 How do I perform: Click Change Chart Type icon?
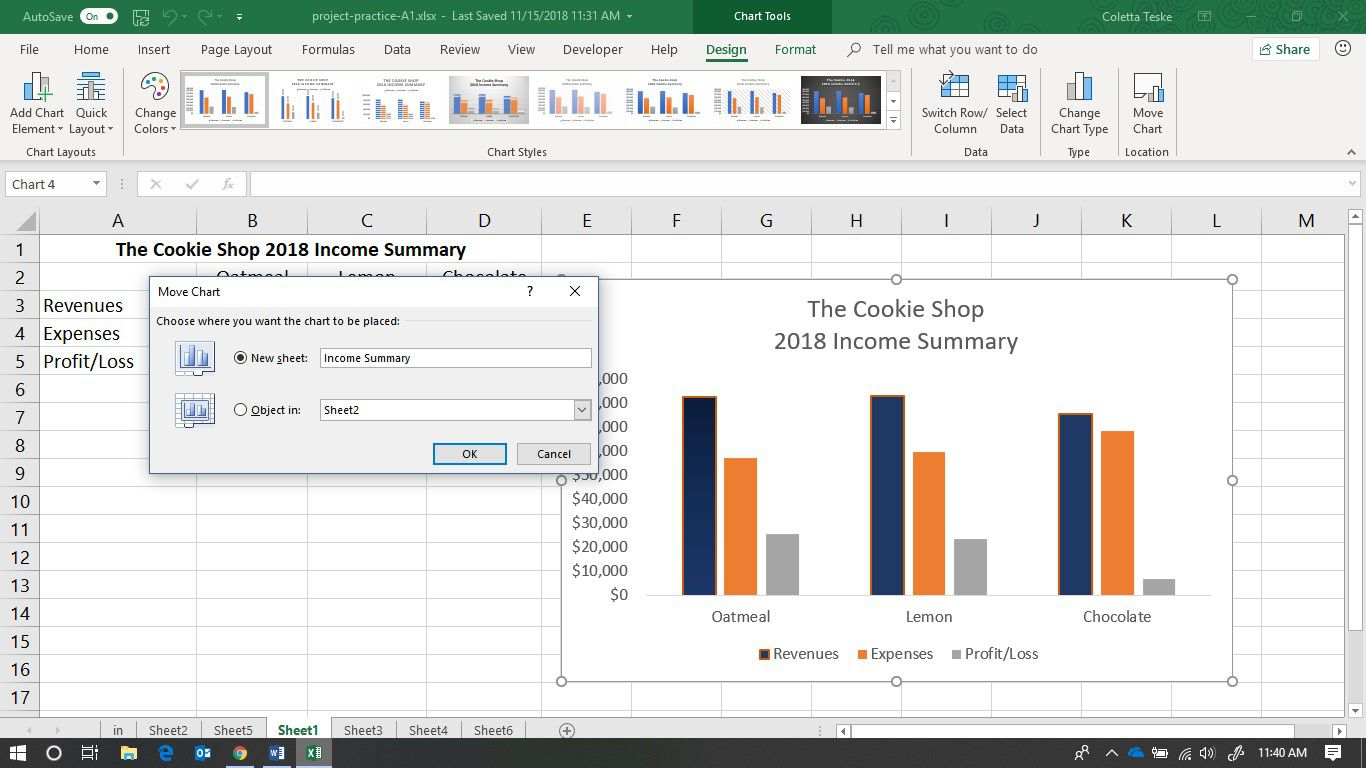[x=1079, y=104]
